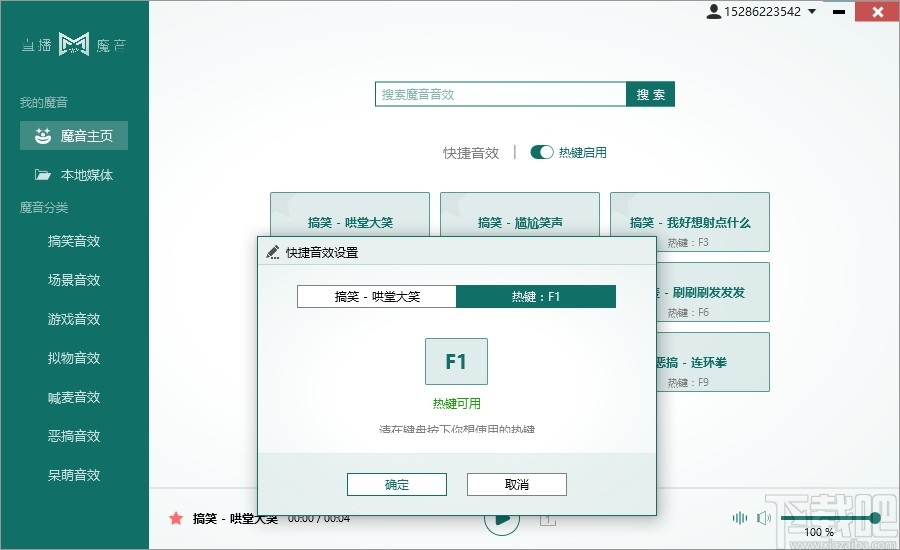The image size is (900, 550).
Task: Toggle the 热键启用 switch
Action: pyautogui.click(x=541, y=152)
